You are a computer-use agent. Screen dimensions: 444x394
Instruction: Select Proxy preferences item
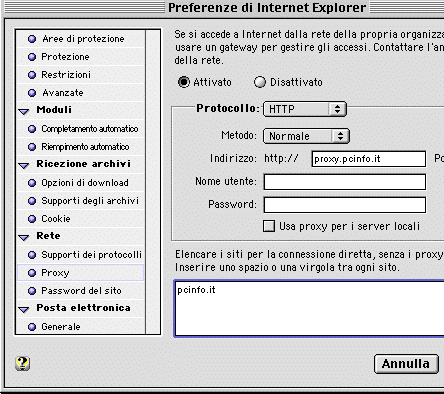[x=81, y=273]
